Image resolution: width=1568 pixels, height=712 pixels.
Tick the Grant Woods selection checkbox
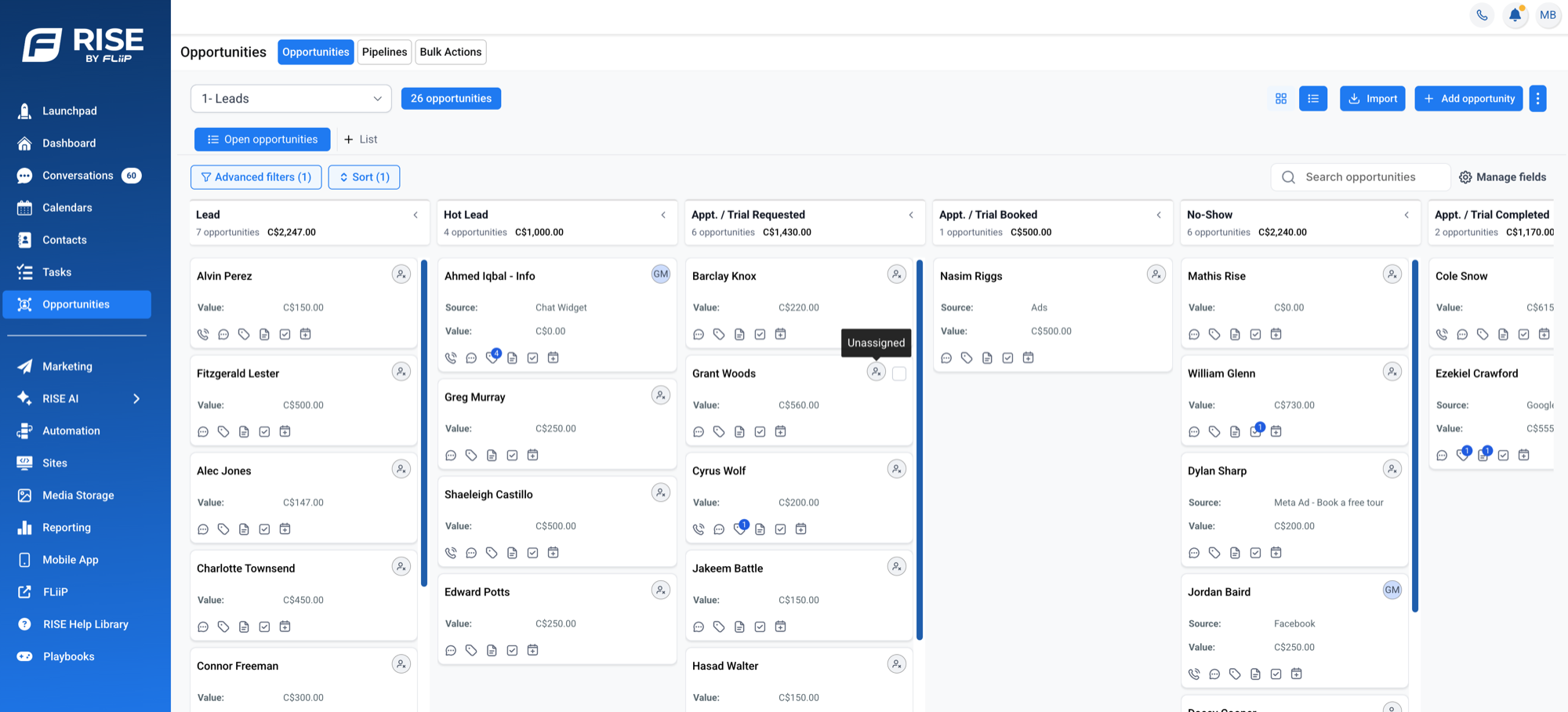coord(899,374)
